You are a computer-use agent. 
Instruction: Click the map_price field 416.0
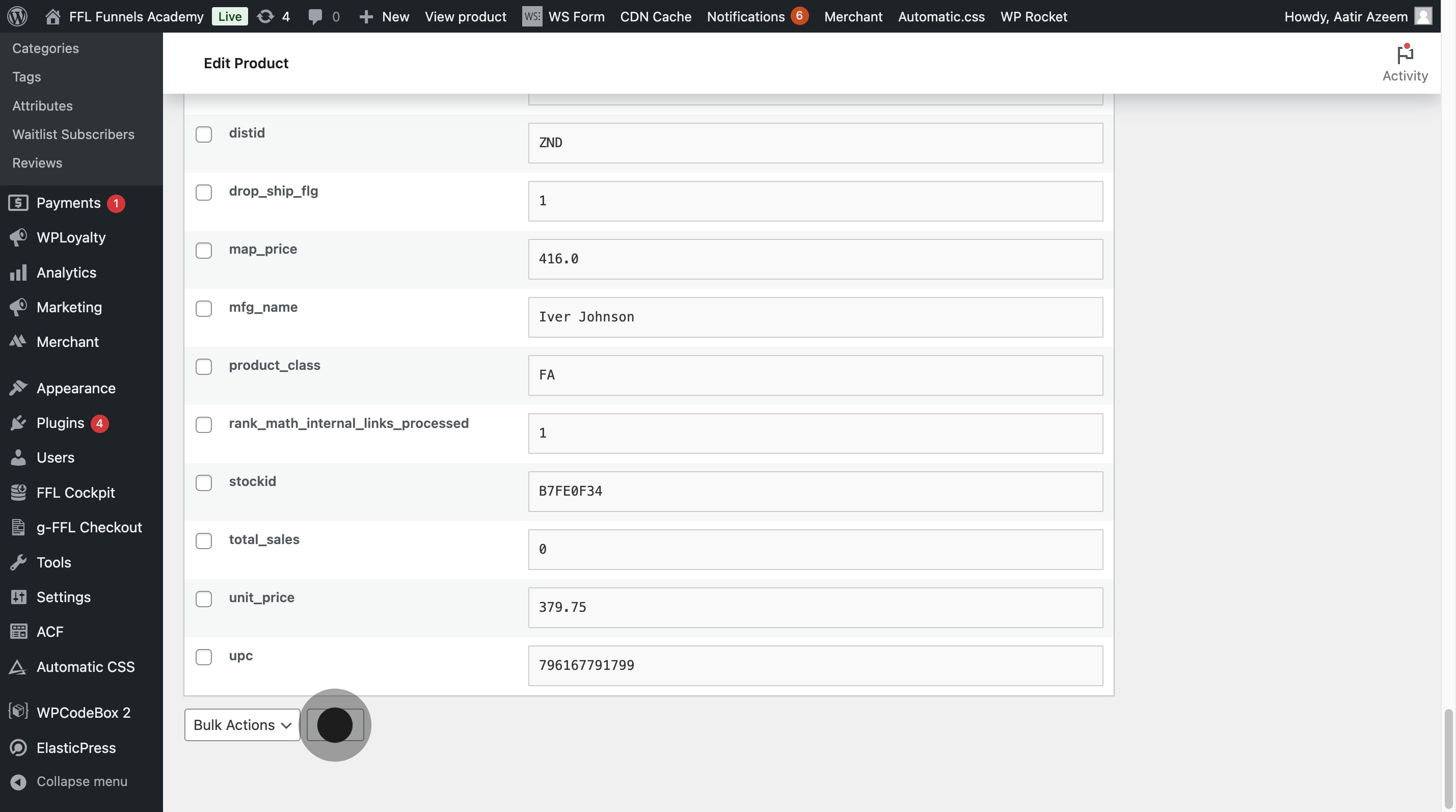(x=815, y=259)
